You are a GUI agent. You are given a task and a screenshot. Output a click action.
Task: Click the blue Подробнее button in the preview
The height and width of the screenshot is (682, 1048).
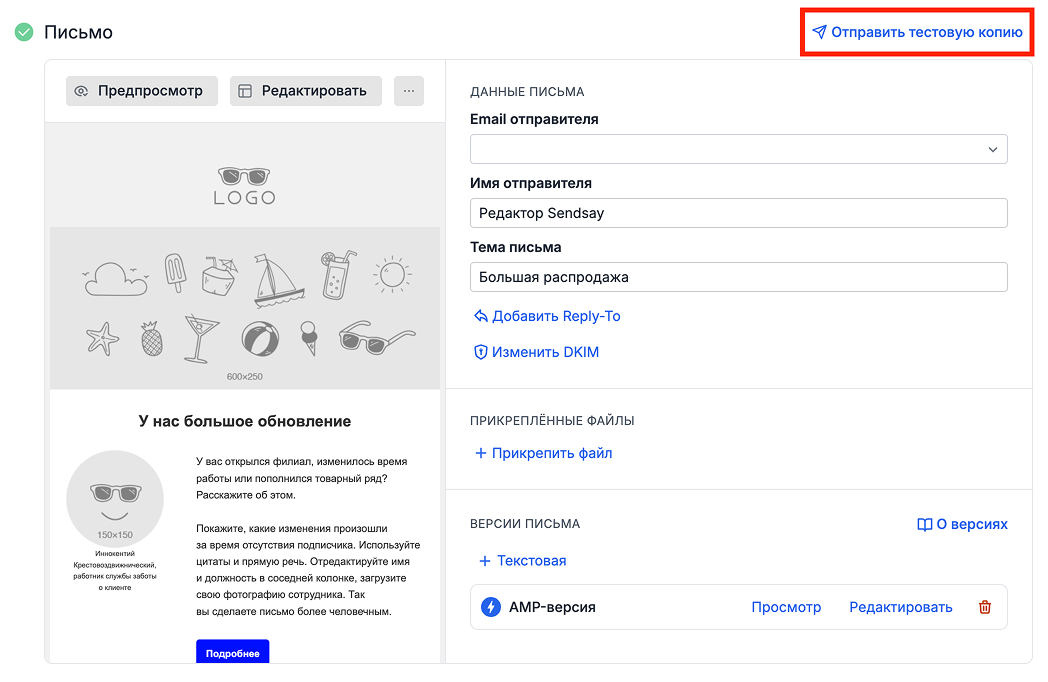232,653
